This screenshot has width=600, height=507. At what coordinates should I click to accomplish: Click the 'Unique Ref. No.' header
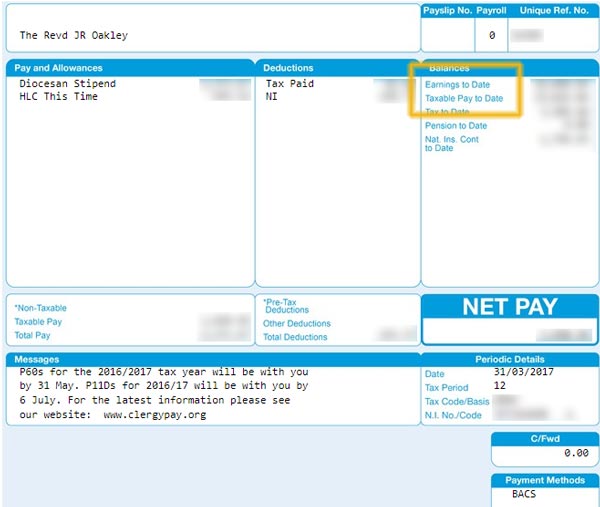[x=554, y=11]
